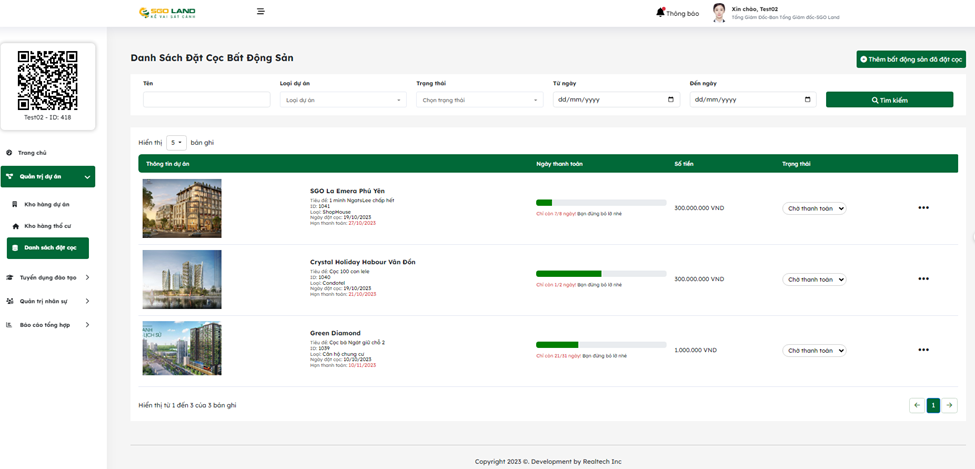Click payment progress bar for Crystal Holiday

(x=600, y=273)
